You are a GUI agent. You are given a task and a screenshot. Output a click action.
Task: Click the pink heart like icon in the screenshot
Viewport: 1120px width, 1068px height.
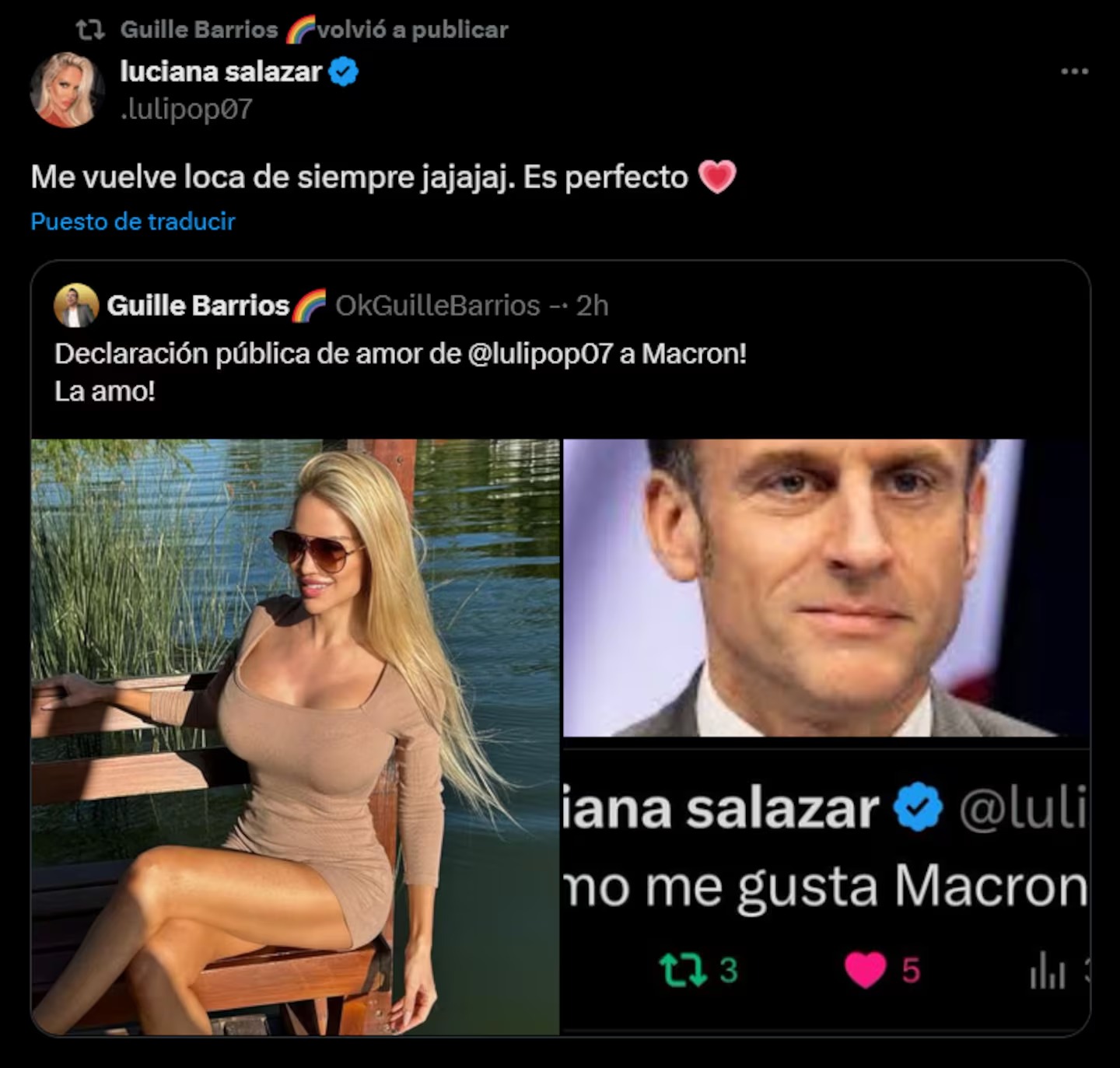(865, 970)
